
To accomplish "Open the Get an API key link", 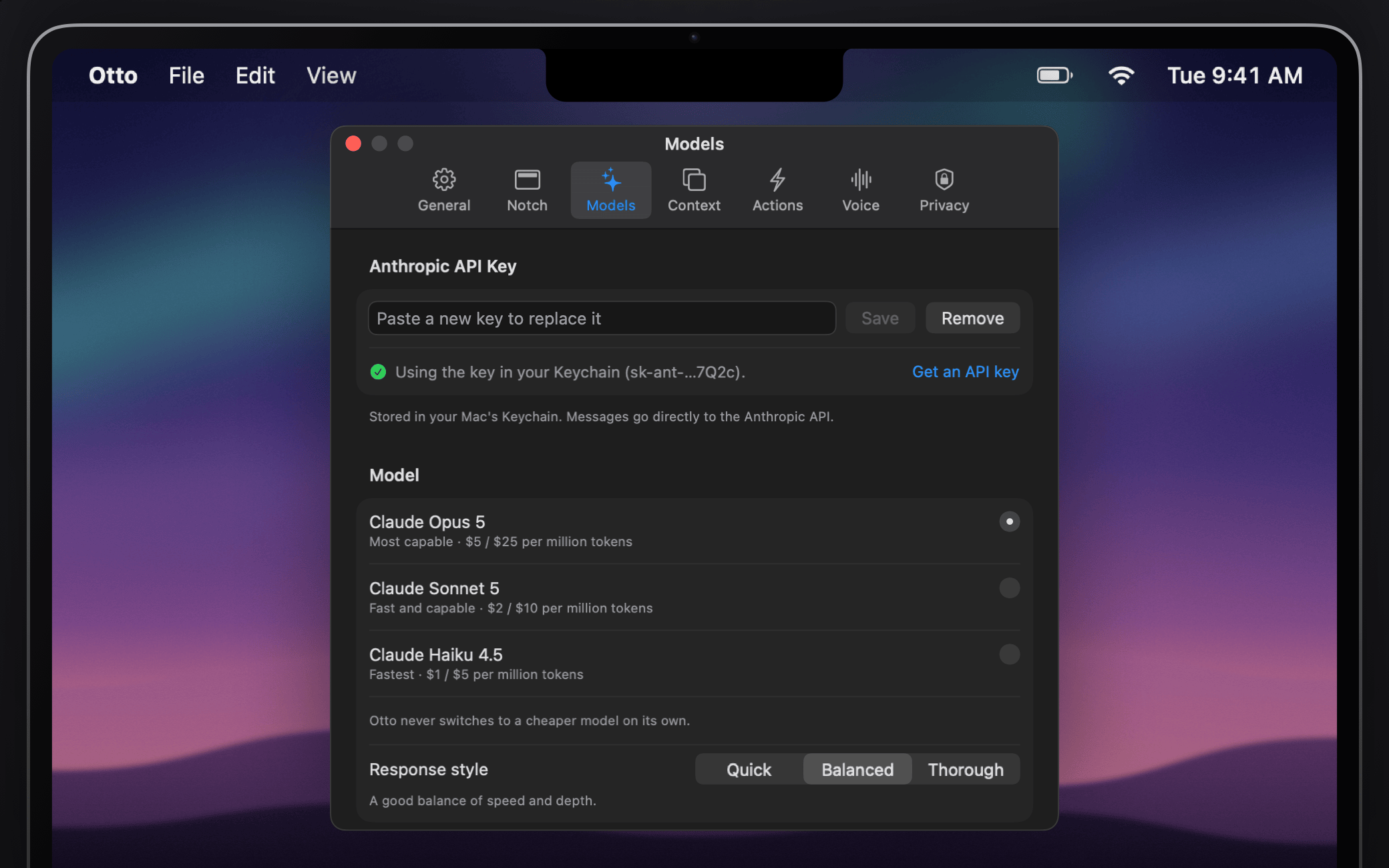I will [x=965, y=372].
